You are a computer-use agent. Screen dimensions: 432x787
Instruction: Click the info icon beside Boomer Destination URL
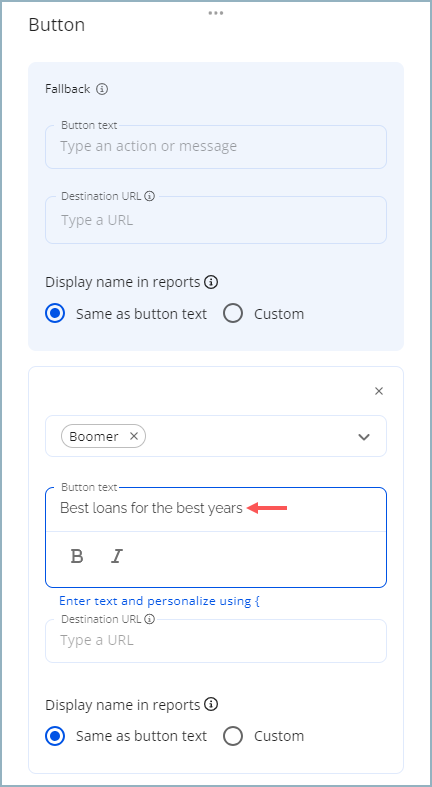click(149, 619)
